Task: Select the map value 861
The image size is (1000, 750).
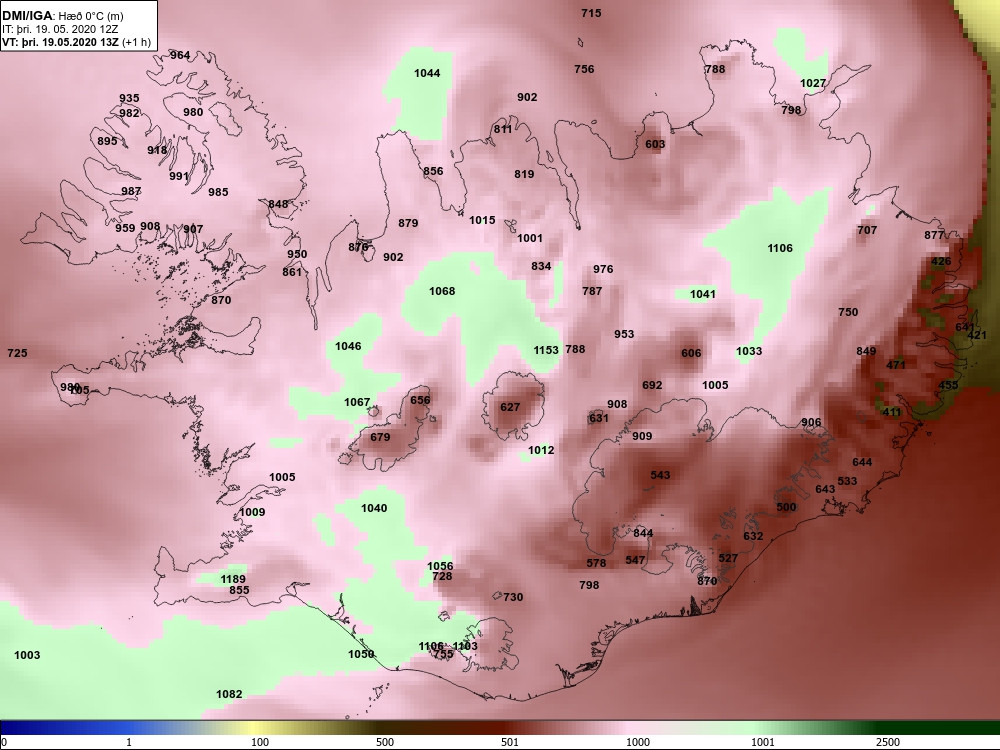Action: 292,272
